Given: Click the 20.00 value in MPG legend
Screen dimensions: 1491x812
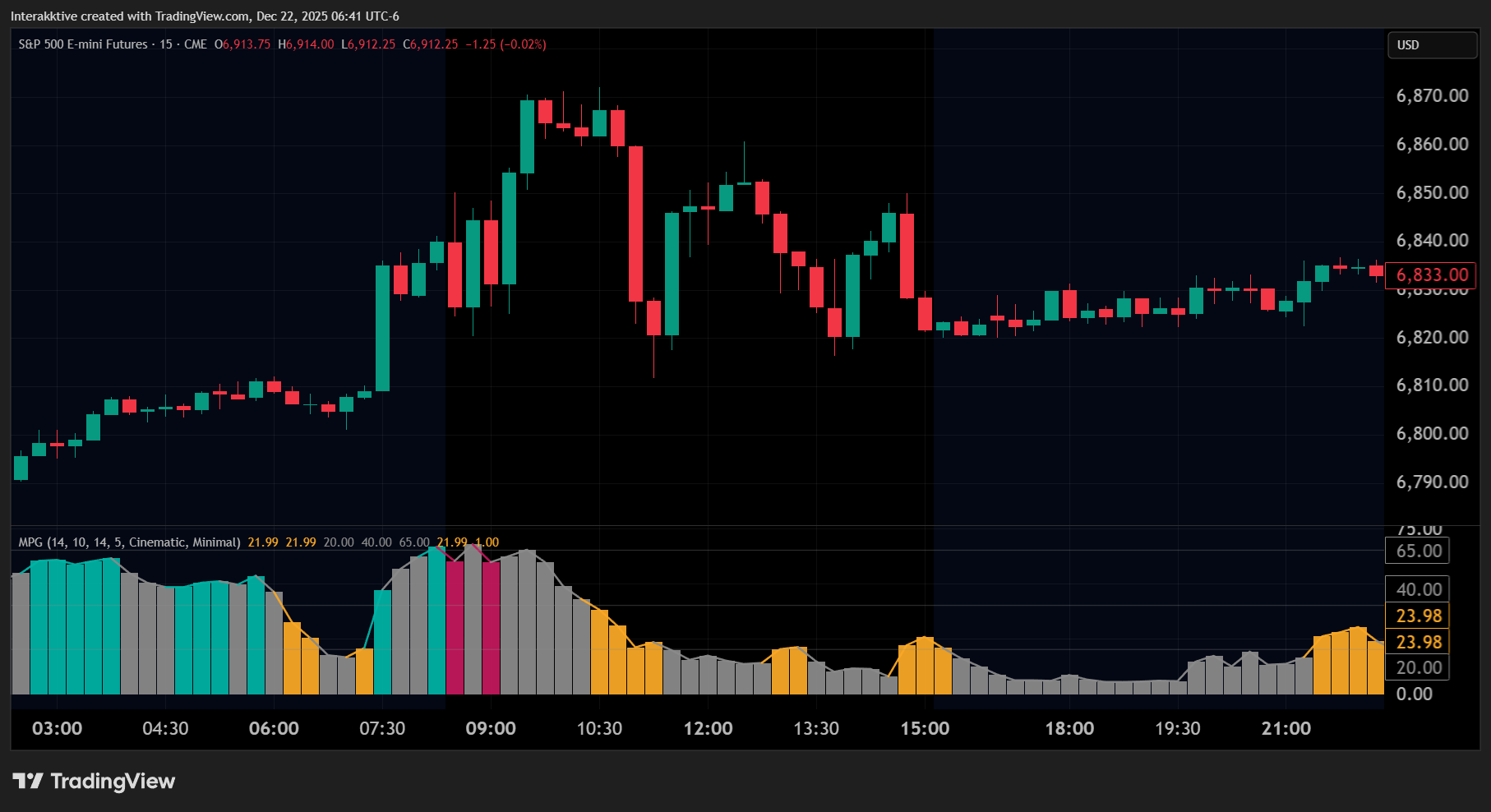Looking at the screenshot, I should coord(339,542).
